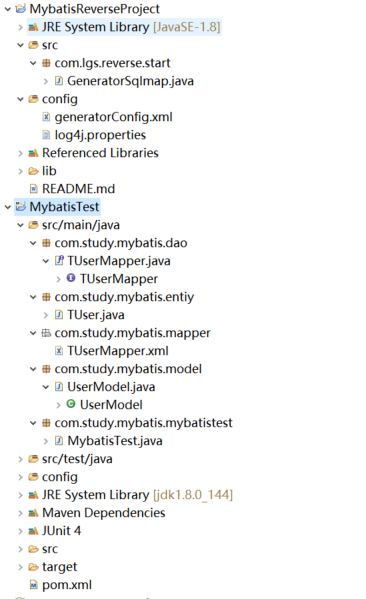The image size is (366, 599).
Task: Expand the src/test/java folder
Action: coord(20,459)
